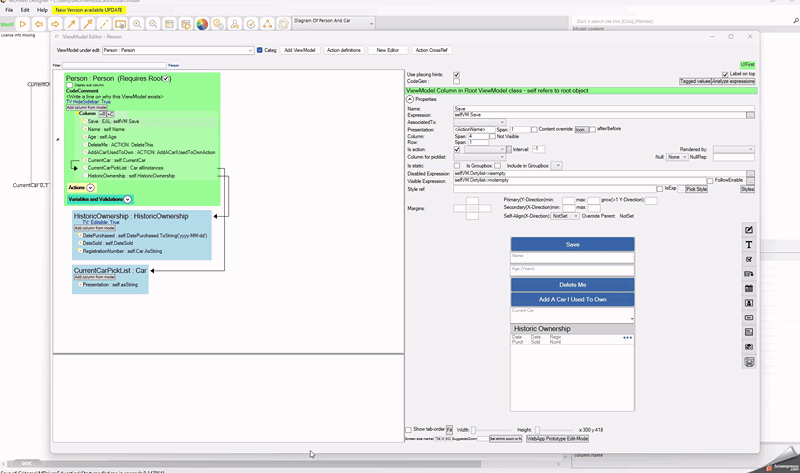Viewport: 800px width, 473px height.
Task: Click the 'Add ViewModel' button
Action: pos(300,50)
